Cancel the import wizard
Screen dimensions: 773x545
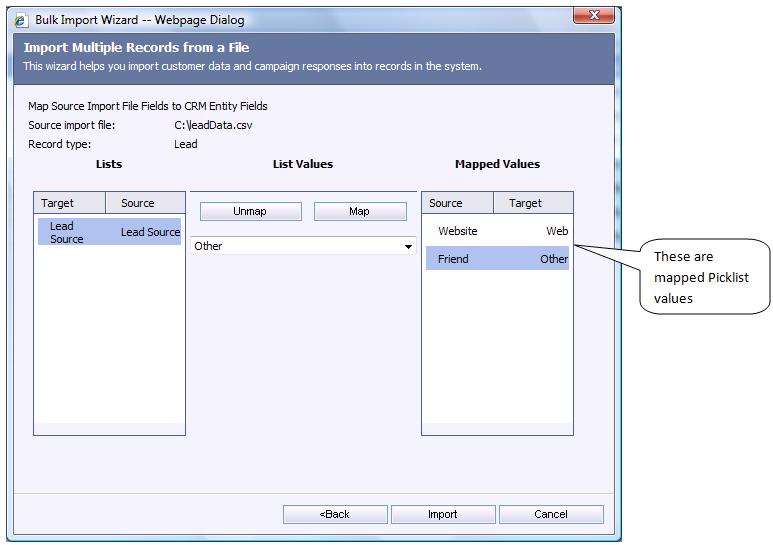(551, 514)
